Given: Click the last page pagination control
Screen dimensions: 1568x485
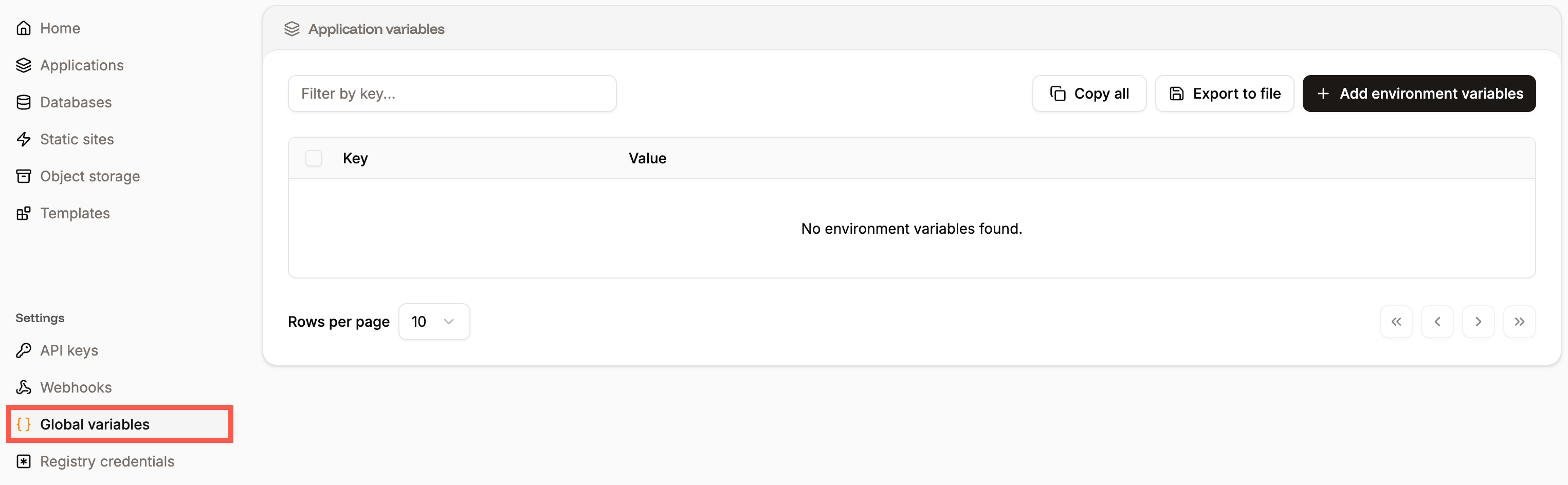Looking at the screenshot, I should pyautogui.click(x=1520, y=321).
